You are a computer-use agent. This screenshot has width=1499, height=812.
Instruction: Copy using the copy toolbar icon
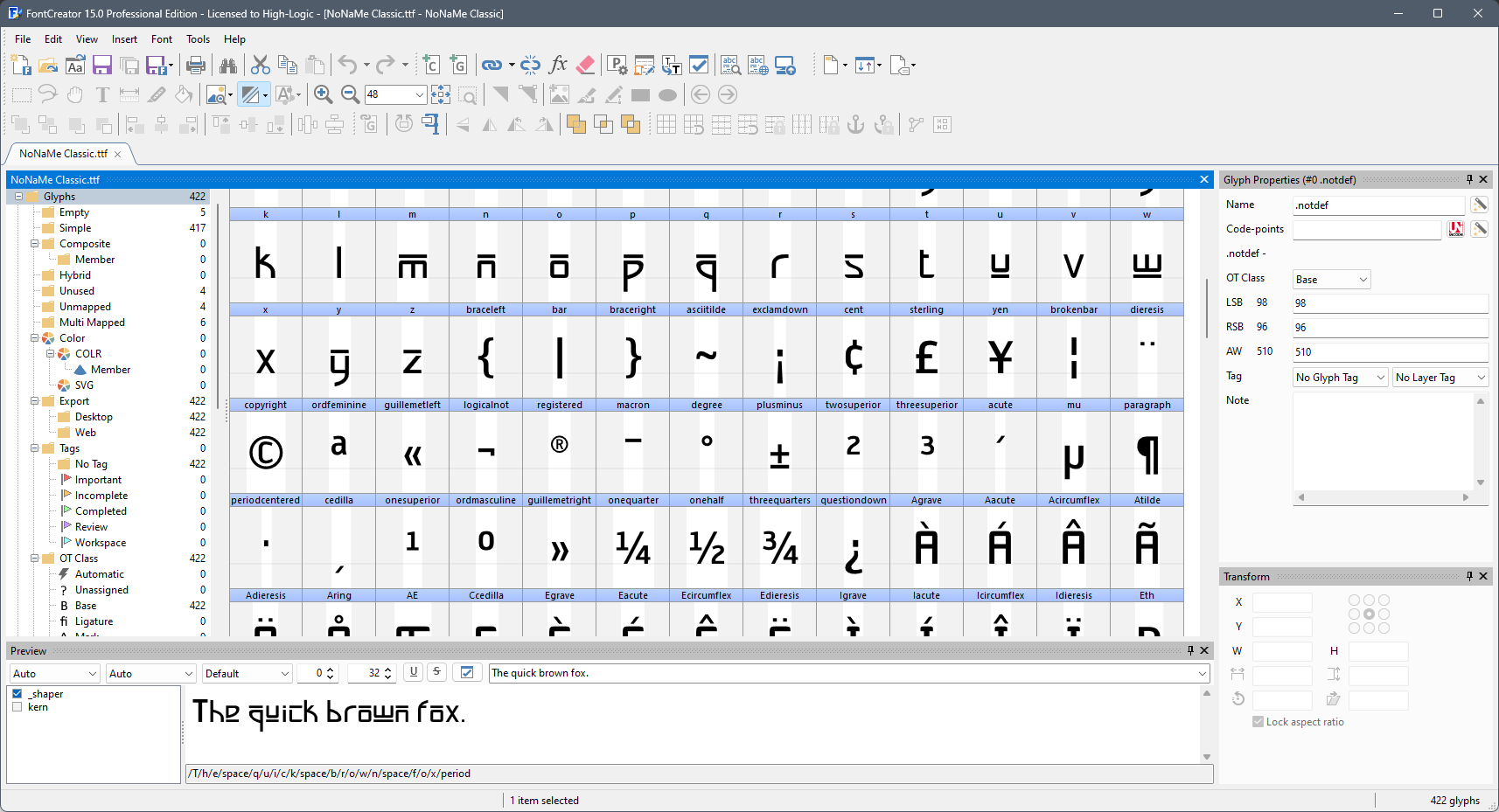[287, 65]
